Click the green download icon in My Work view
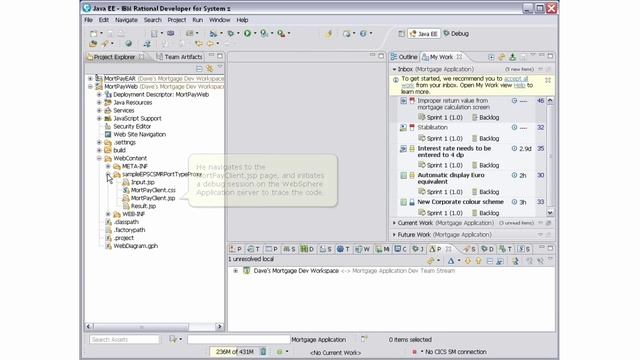The width and height of the screenshot is (640, 360). 512,57
